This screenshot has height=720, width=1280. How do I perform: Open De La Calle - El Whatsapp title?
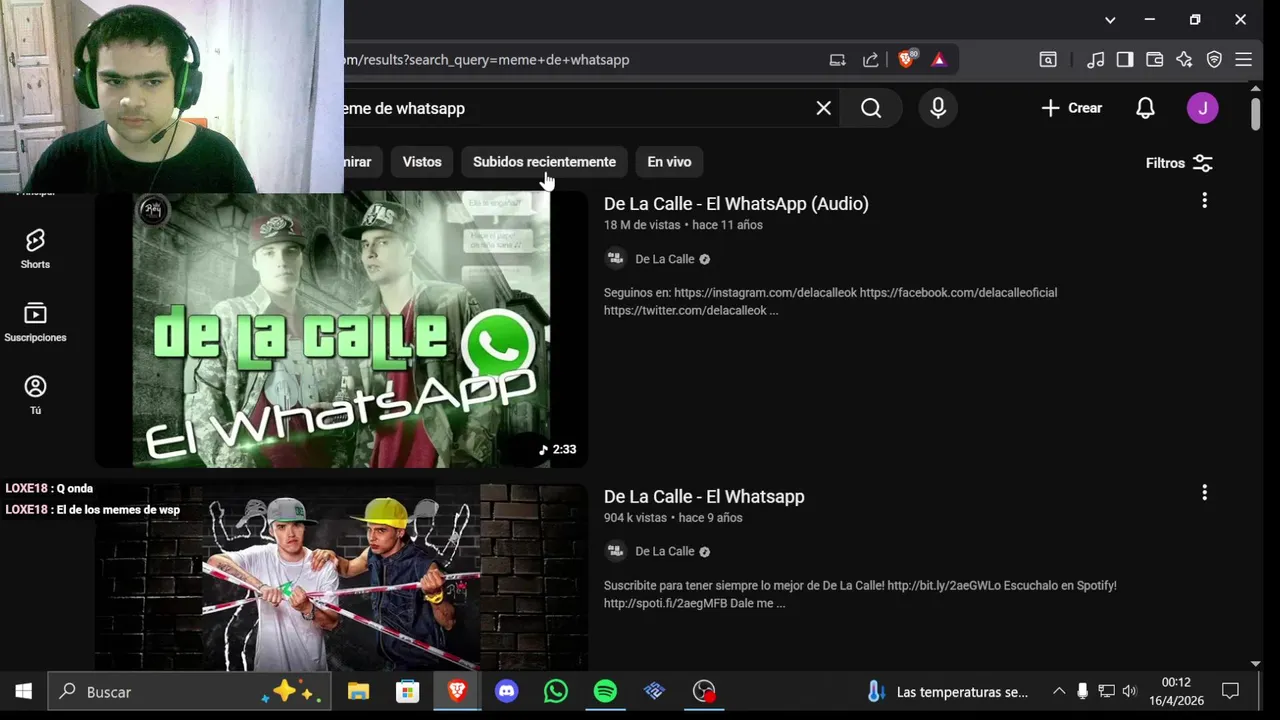point(704,497)
